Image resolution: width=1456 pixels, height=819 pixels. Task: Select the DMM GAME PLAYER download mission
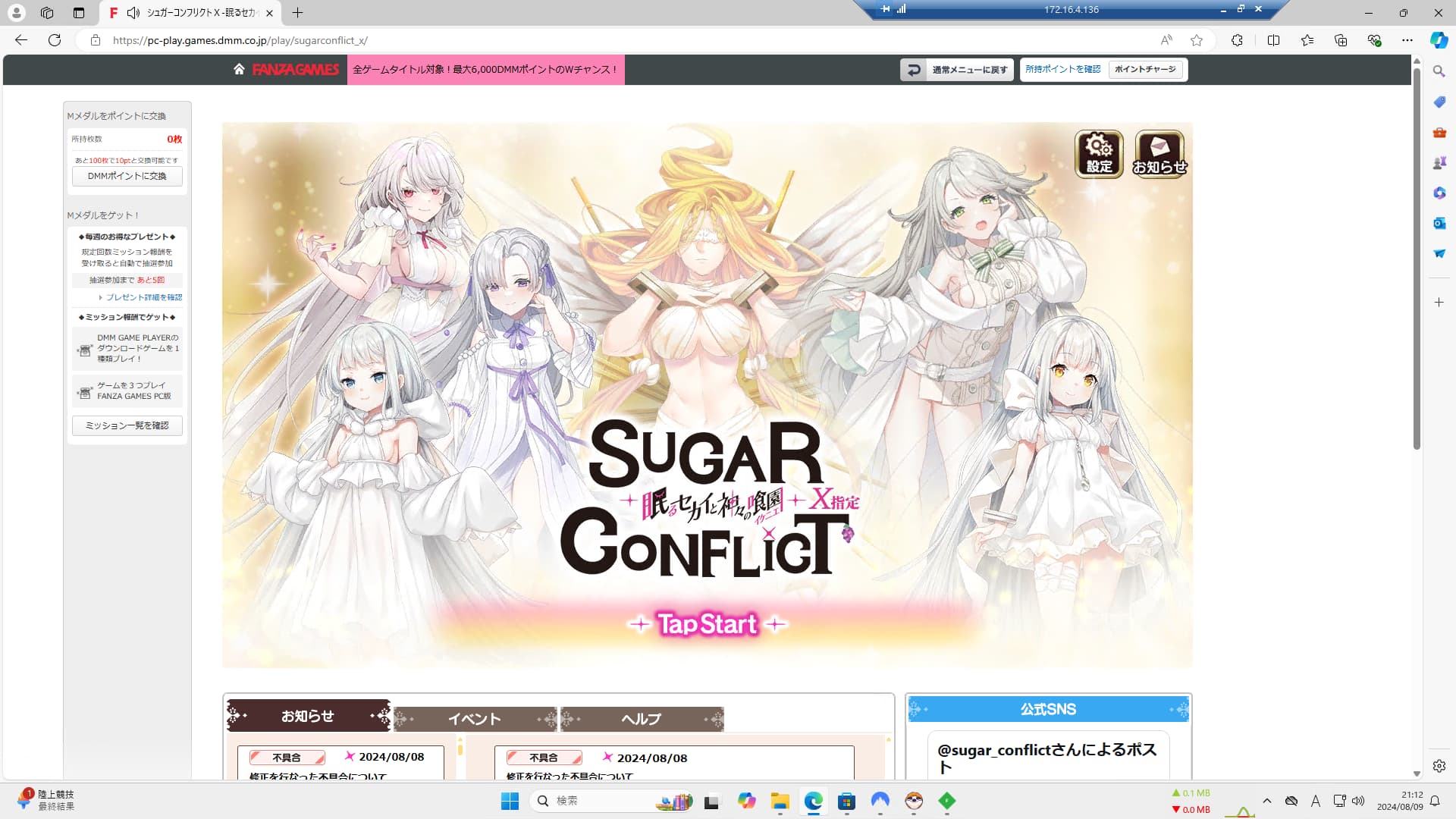point(127,348)
